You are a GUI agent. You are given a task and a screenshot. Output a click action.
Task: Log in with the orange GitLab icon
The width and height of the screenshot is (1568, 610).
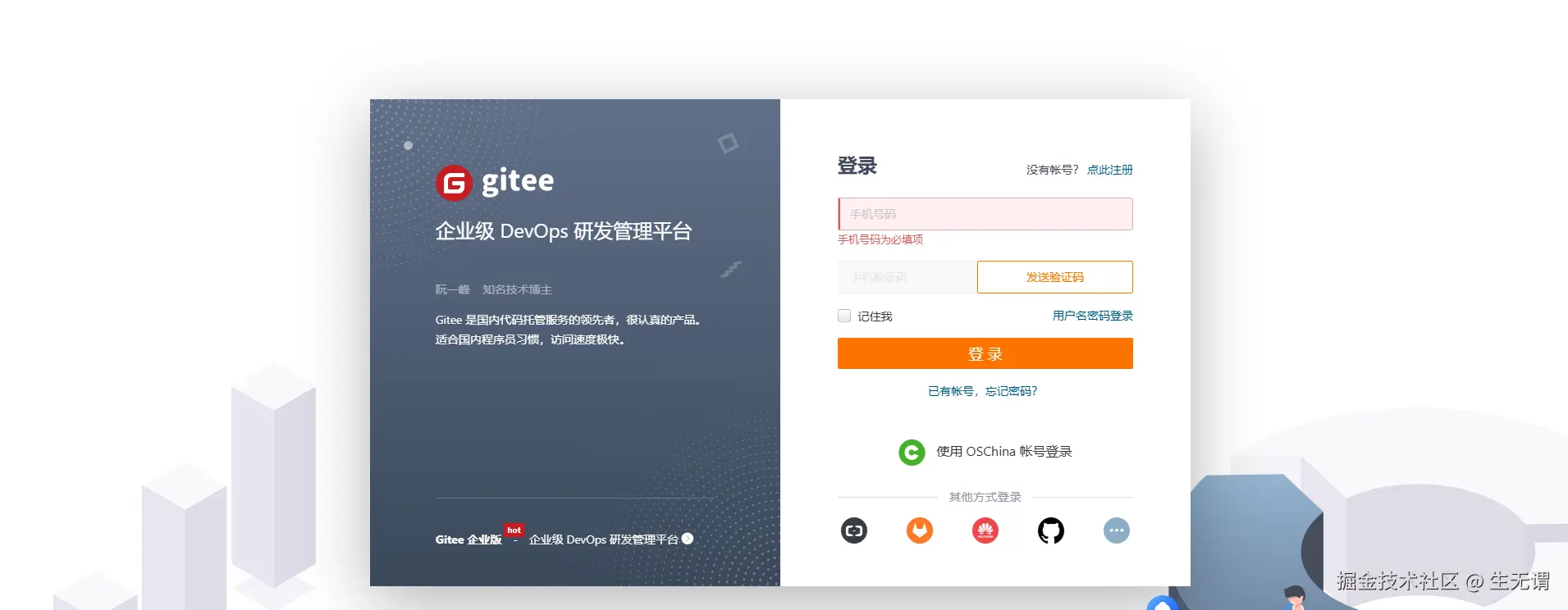tap(920, 530)
